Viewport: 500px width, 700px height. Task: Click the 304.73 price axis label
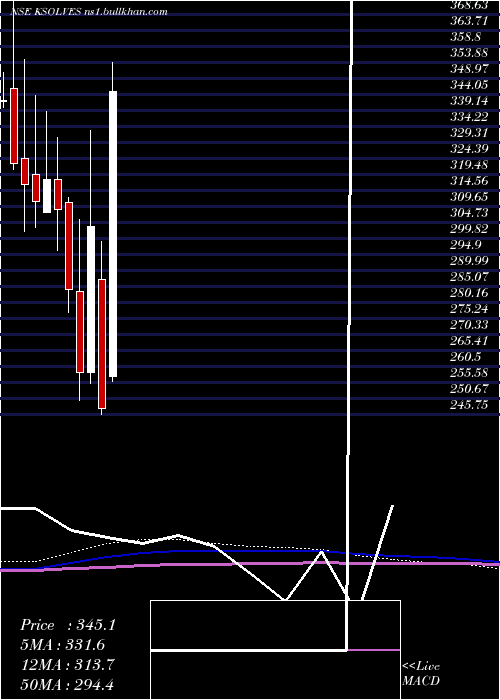pos(469,213)
